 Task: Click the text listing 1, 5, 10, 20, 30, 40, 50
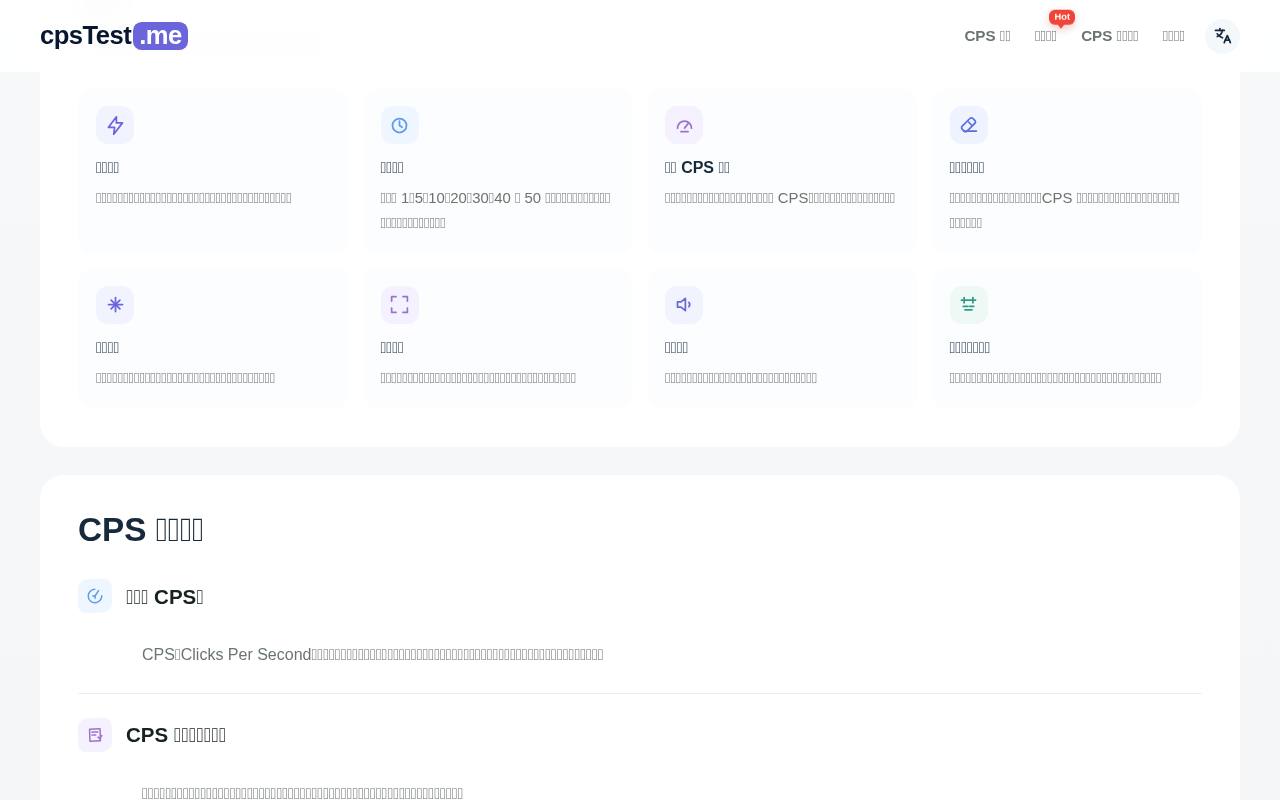pyautogui.click(x=496, y=210)
